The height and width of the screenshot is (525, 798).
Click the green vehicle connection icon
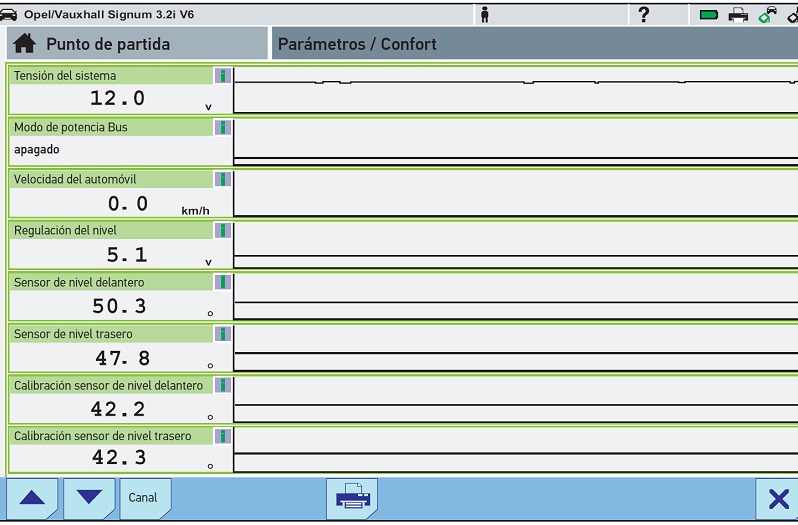coord(767,14)
